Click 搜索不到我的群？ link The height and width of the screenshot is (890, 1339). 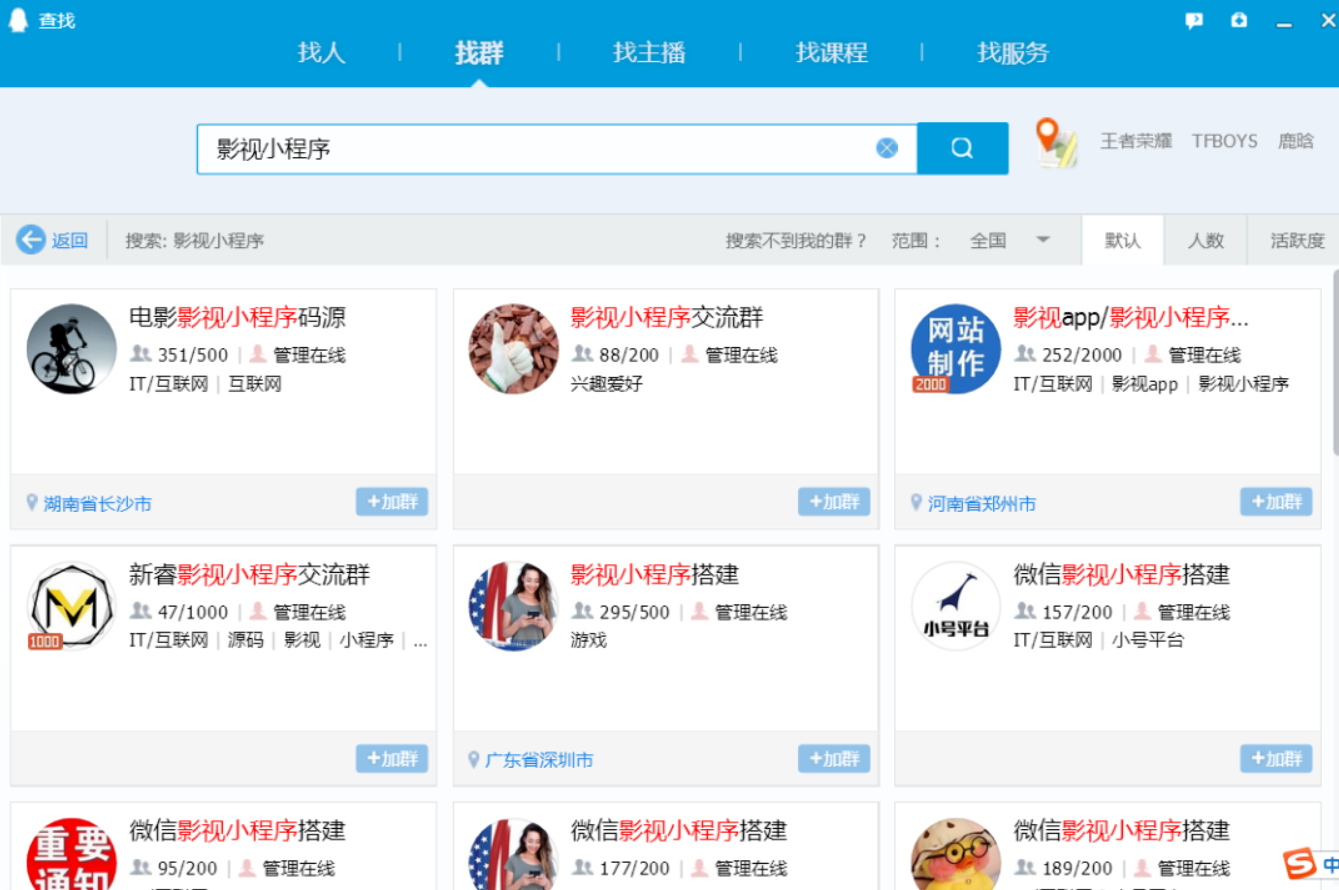(x=796, y=241)
